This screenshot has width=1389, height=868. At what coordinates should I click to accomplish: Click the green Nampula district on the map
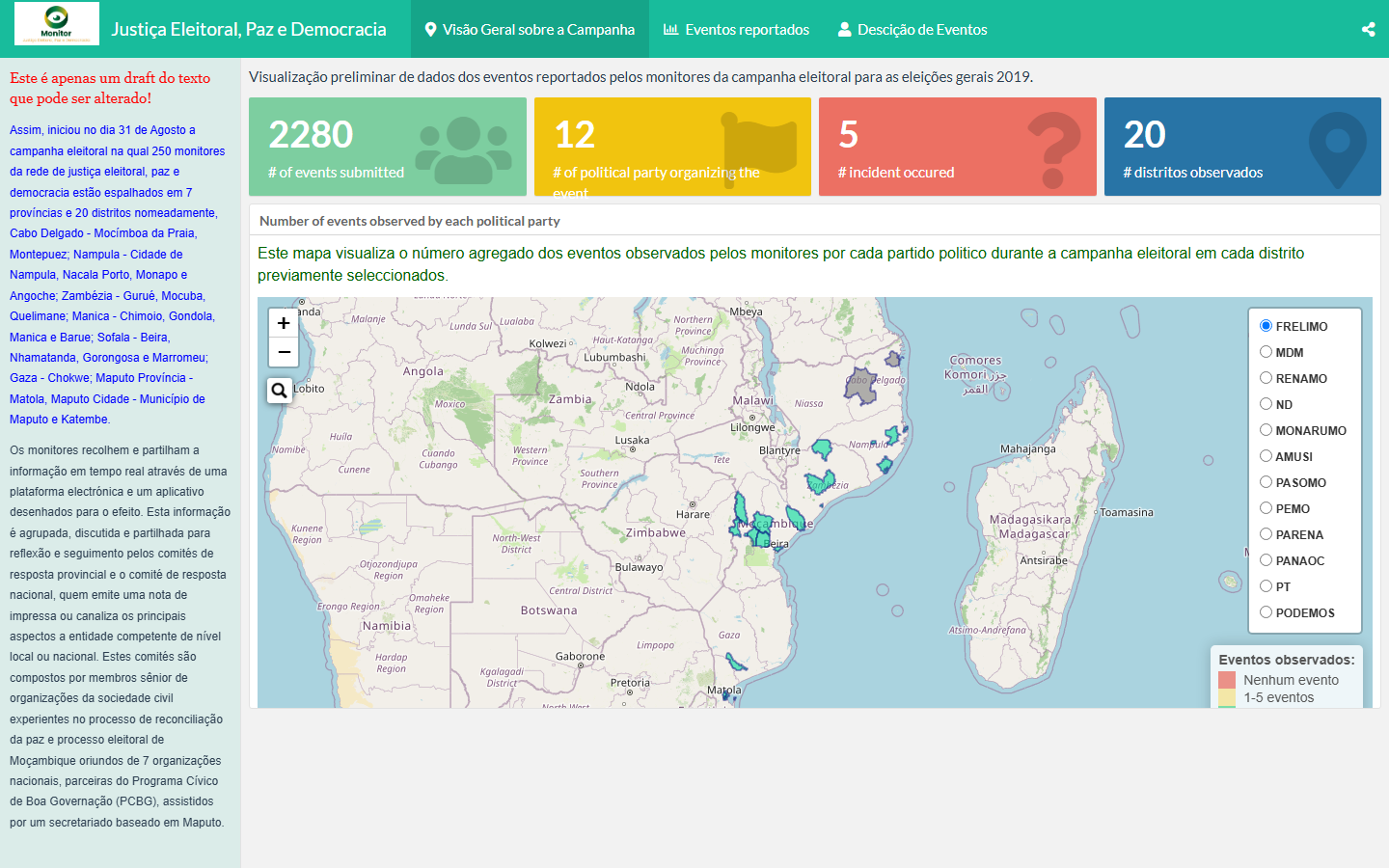tap(893, 435)
